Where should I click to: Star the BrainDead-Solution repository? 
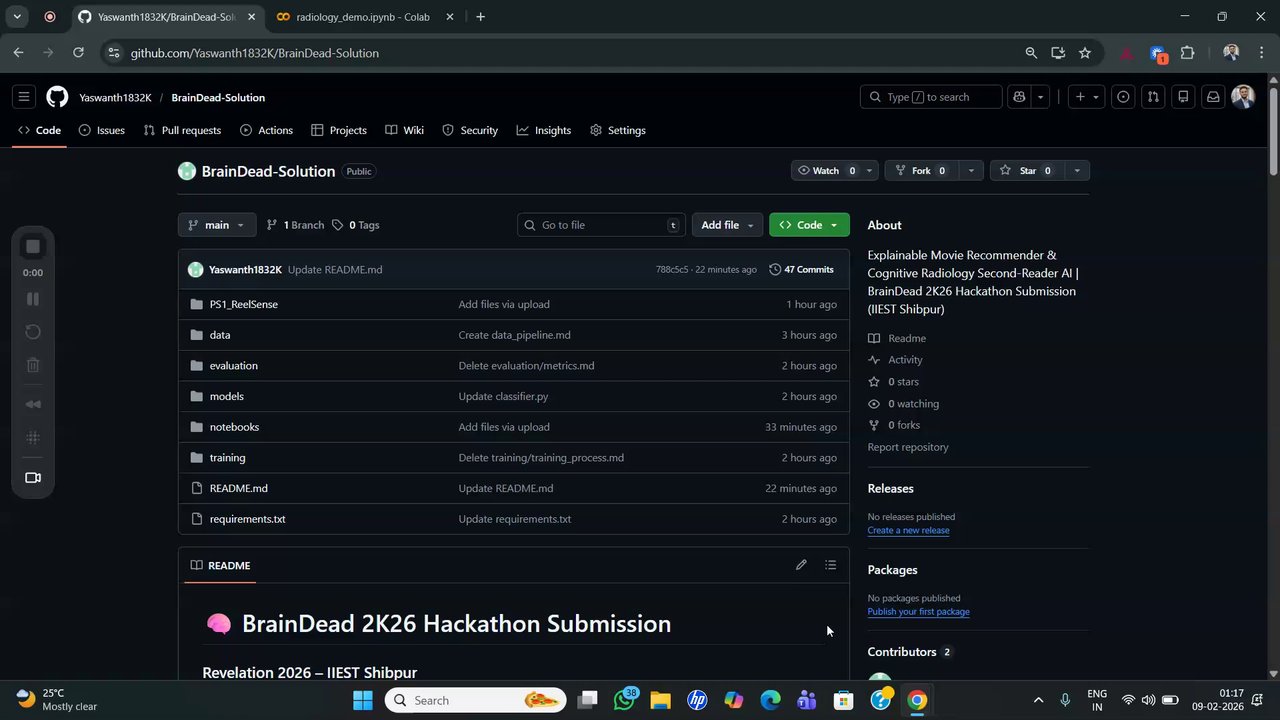pyautogui.click(x=1027, y=171)
